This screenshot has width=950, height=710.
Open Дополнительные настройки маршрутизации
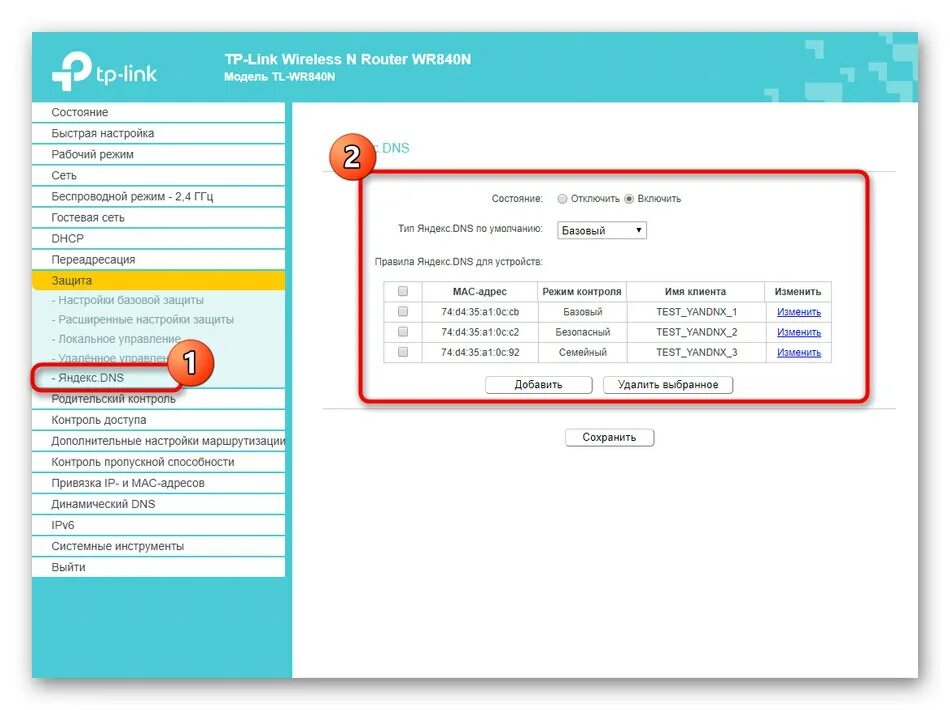click(x=158, y=441)
